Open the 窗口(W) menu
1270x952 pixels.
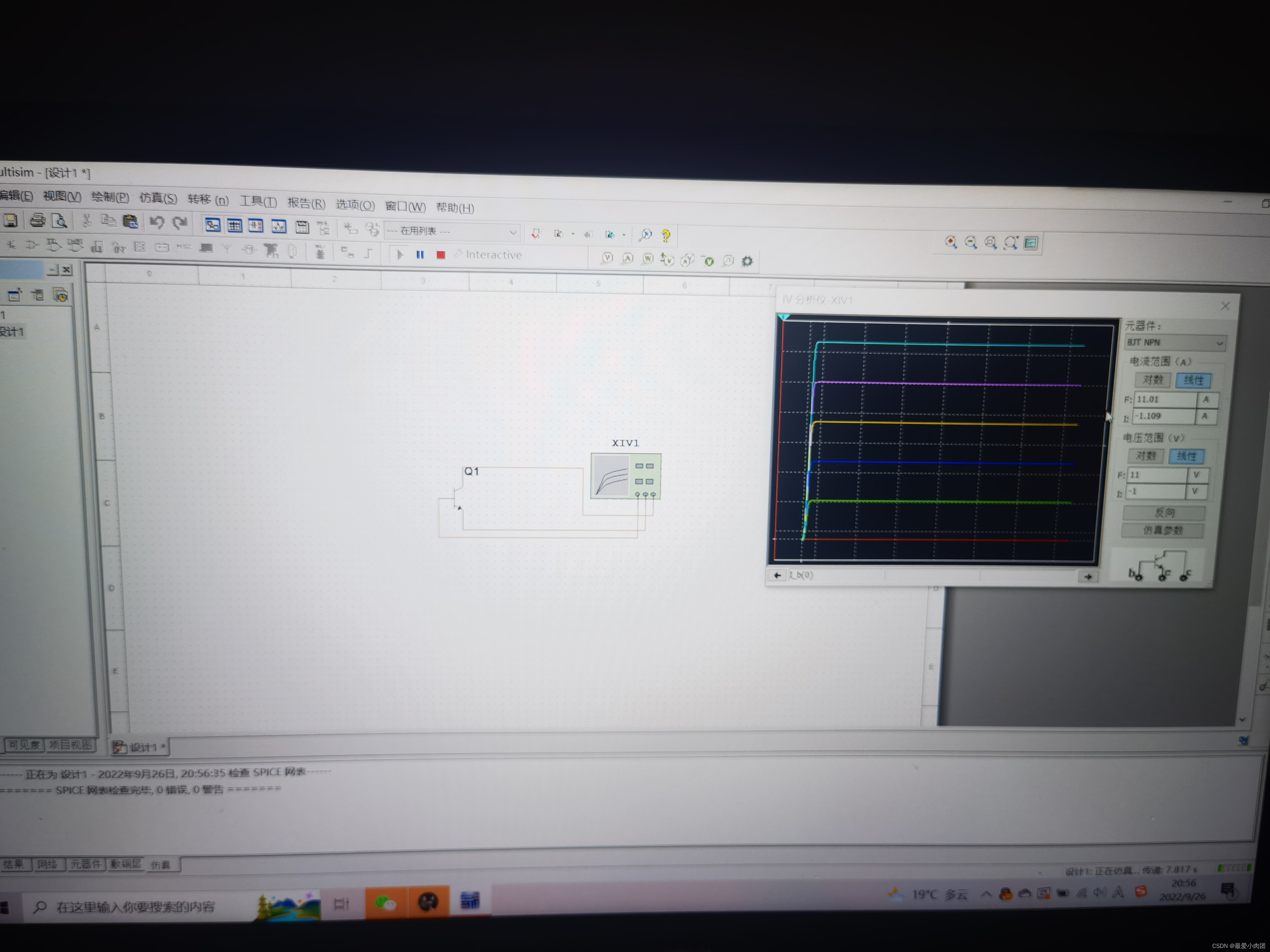pyautogui.click(x=405, y=207)
